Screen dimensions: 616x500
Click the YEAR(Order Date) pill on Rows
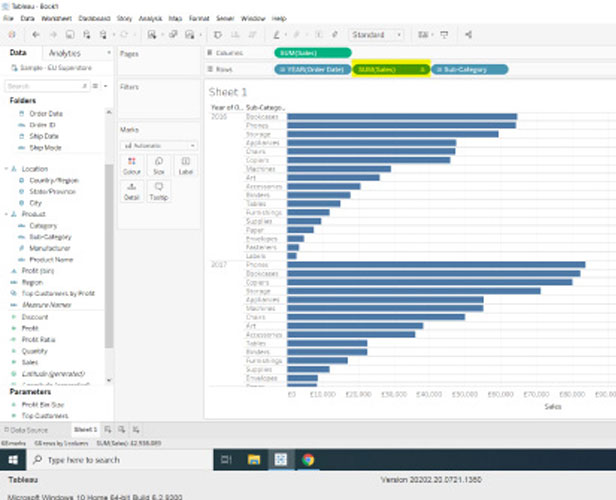coord(312,70)
